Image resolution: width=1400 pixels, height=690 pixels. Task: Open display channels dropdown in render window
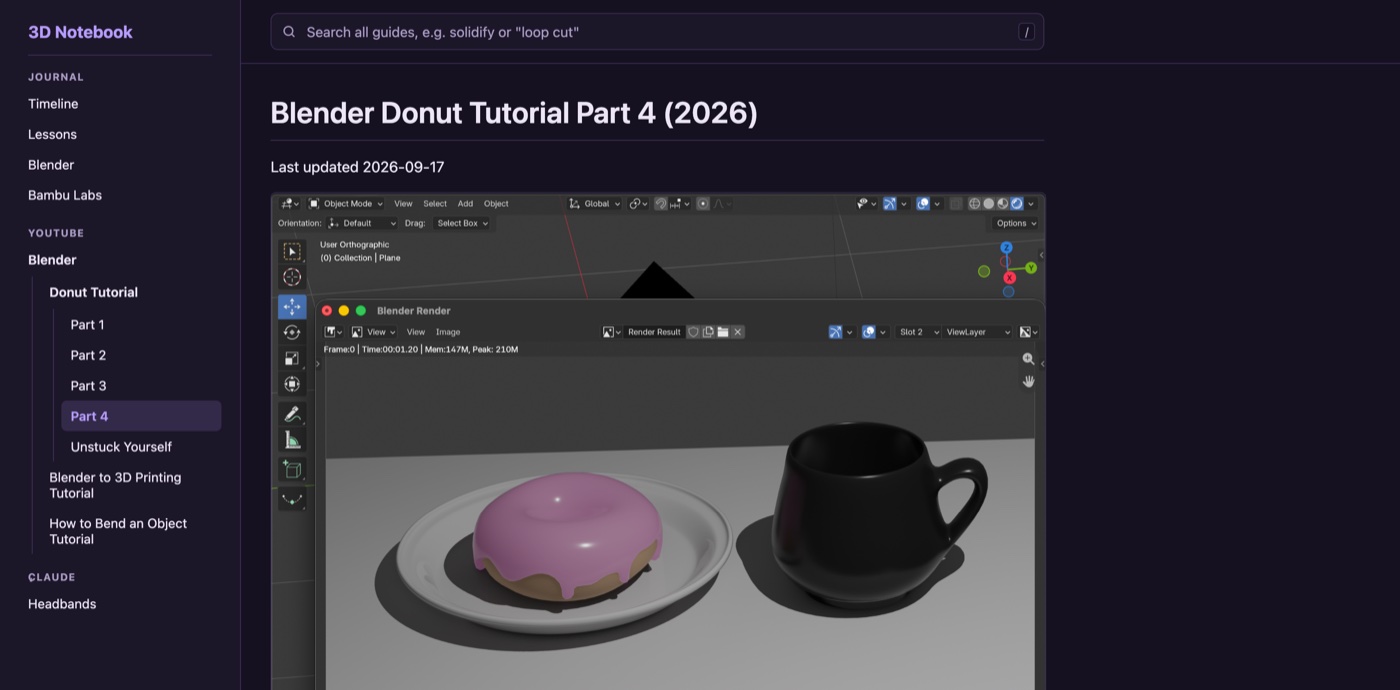tap(1028, 332)
